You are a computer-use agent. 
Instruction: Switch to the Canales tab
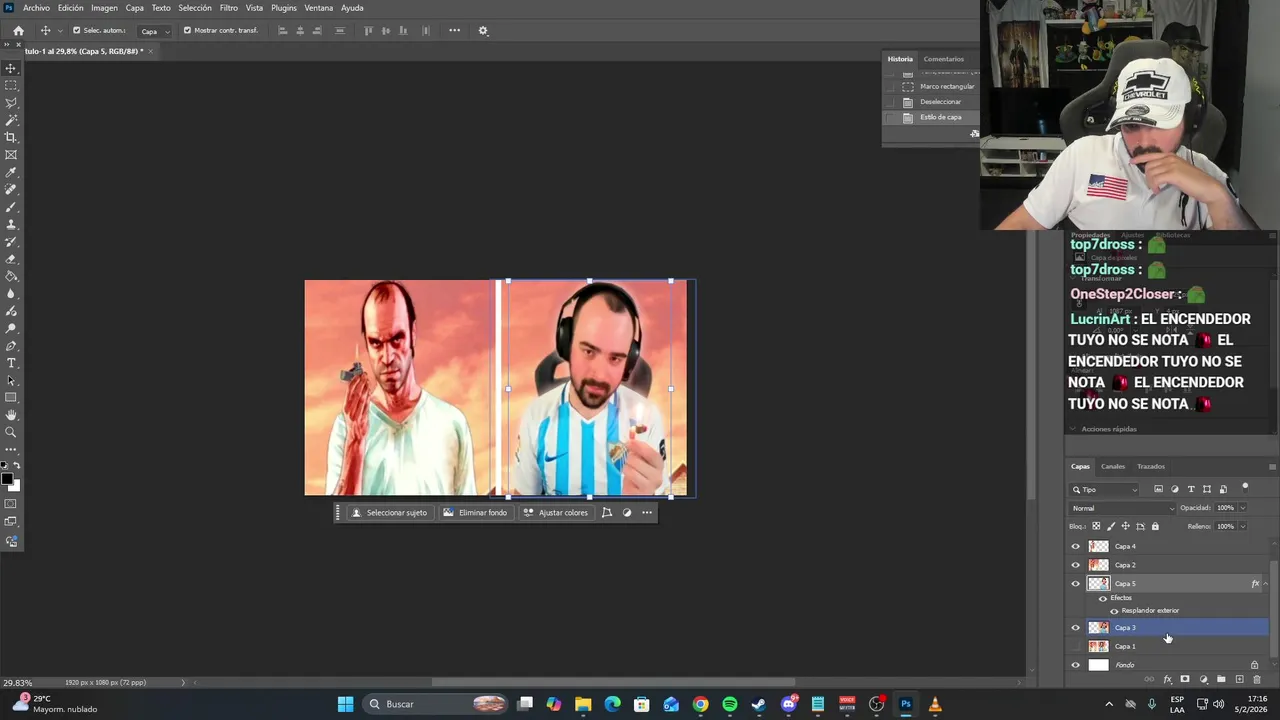pyautogui.click(x=1113, y=466)
